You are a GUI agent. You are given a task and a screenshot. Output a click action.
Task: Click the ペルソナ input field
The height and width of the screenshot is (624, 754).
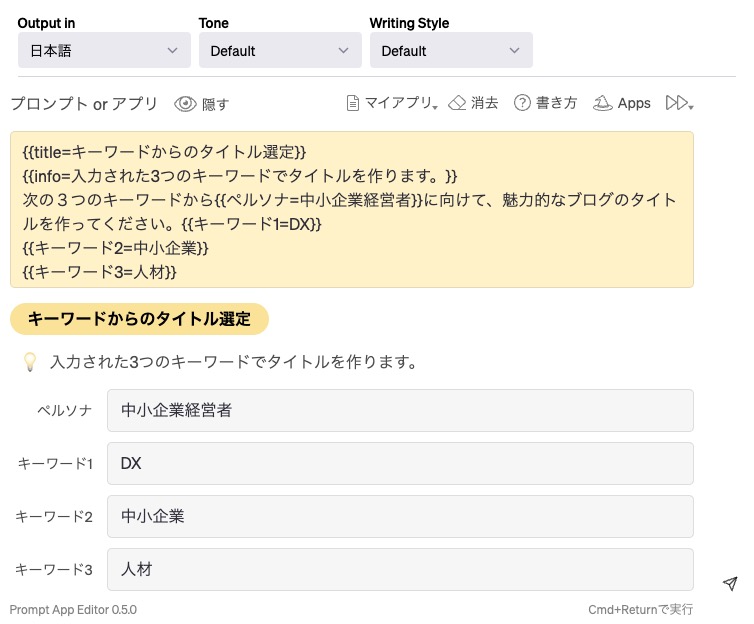coord(400,410)
